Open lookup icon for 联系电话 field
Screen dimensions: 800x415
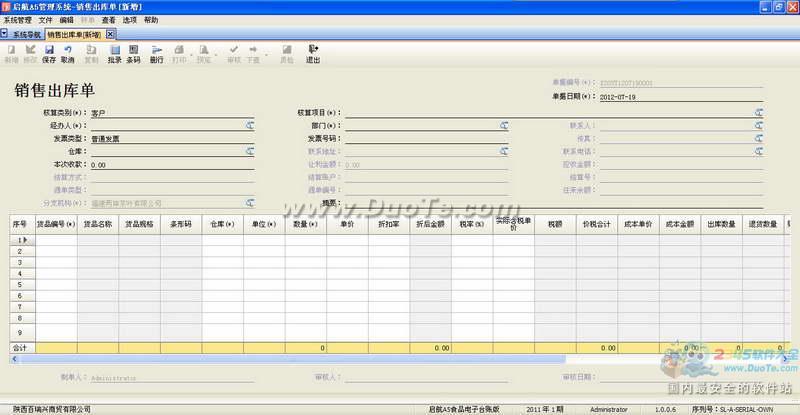coord(759,151)
